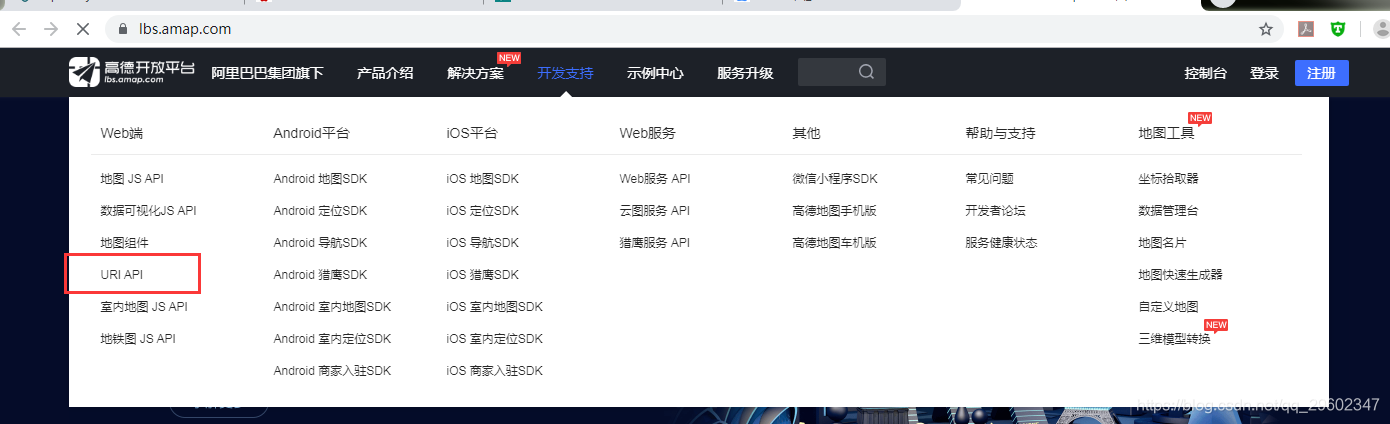The image size is (1390, 424).
Task: Open 示例中心 nav menu
Action: (x=655, y=73)
